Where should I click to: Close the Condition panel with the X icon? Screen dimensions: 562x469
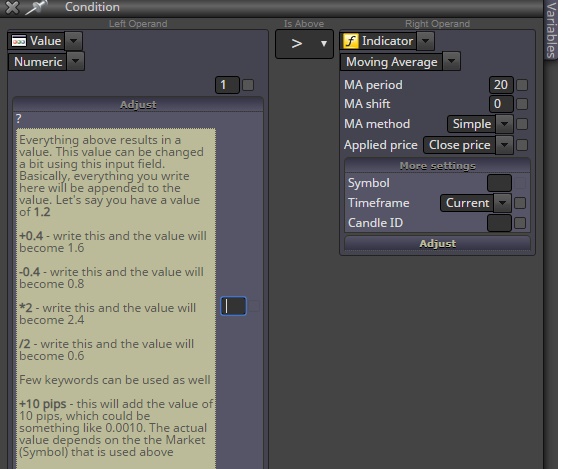coord(12,7)
